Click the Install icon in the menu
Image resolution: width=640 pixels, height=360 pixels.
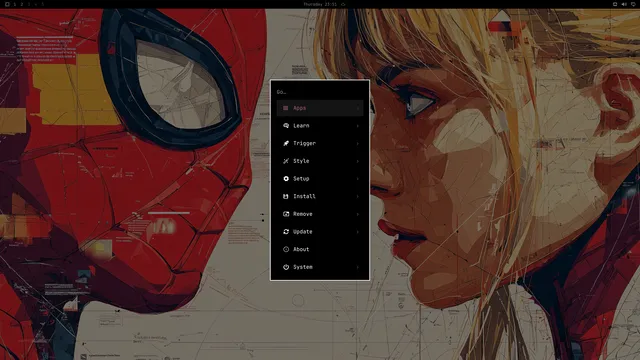286,196
